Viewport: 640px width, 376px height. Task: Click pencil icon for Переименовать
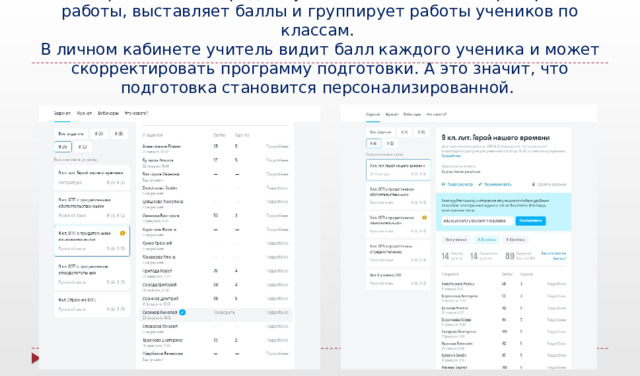pyautogui.click(x=480, y=185)
